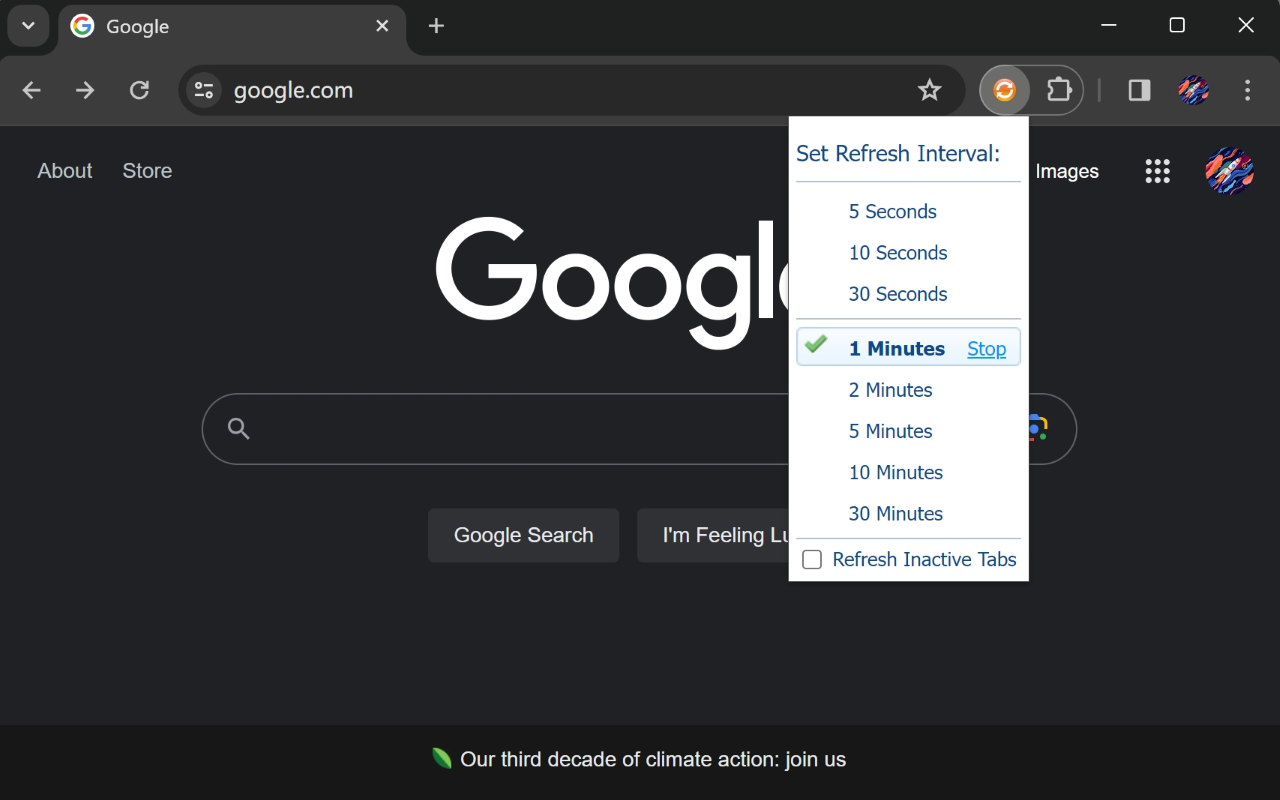
Task: Choose the 30 Minutes refresh interval
Action: point(895,514)
